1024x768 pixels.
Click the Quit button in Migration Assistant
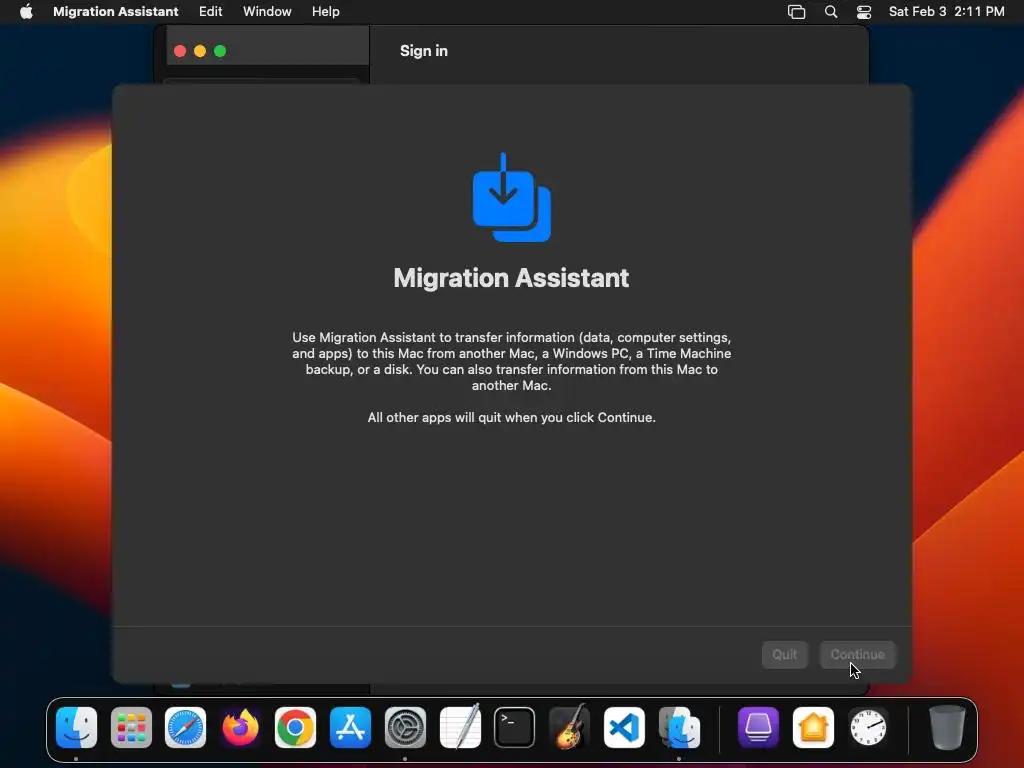click(784, 654)
